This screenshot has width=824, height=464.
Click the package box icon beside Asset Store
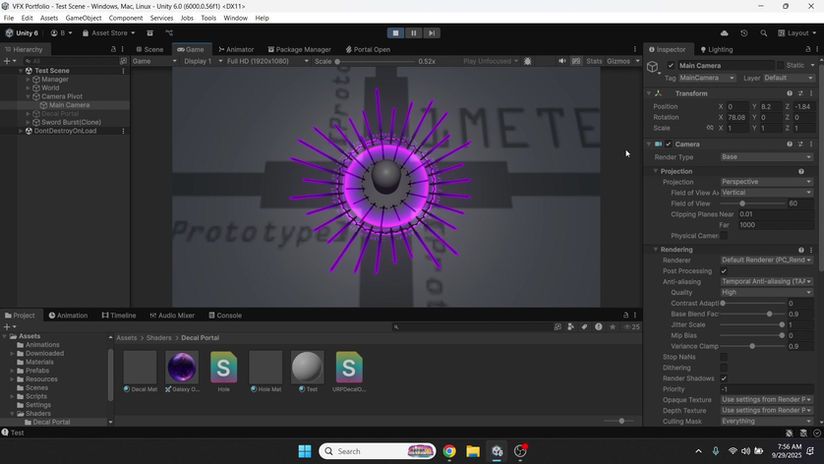point(150,33)
